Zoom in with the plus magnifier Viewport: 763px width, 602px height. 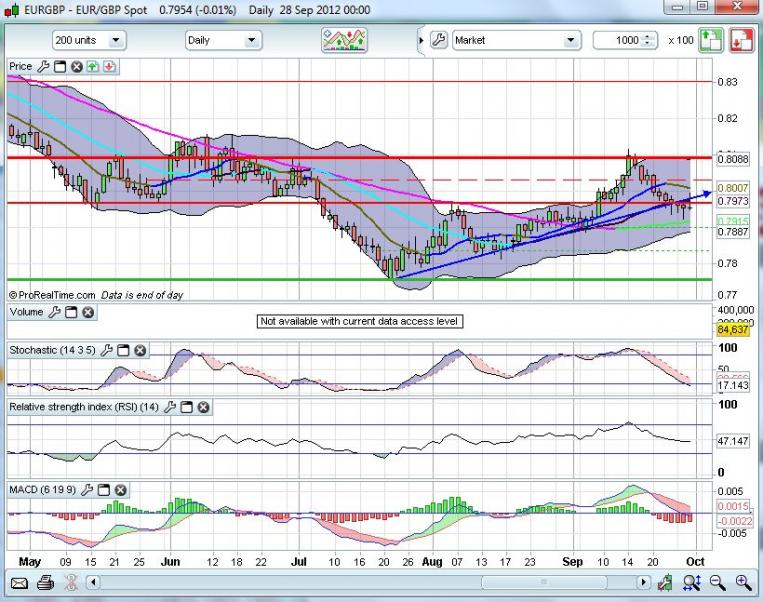(x=743, y=582)
